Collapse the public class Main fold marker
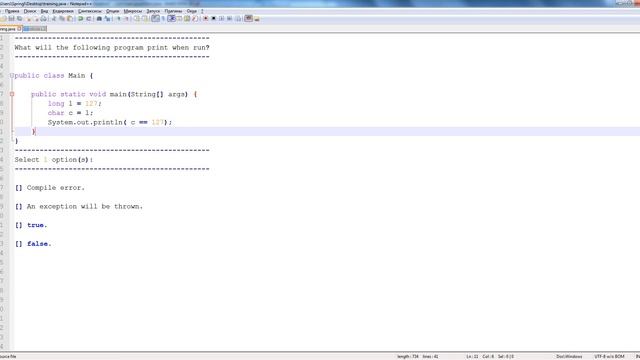The height and width of the screenshot is (360, 640). pos(12,76)
